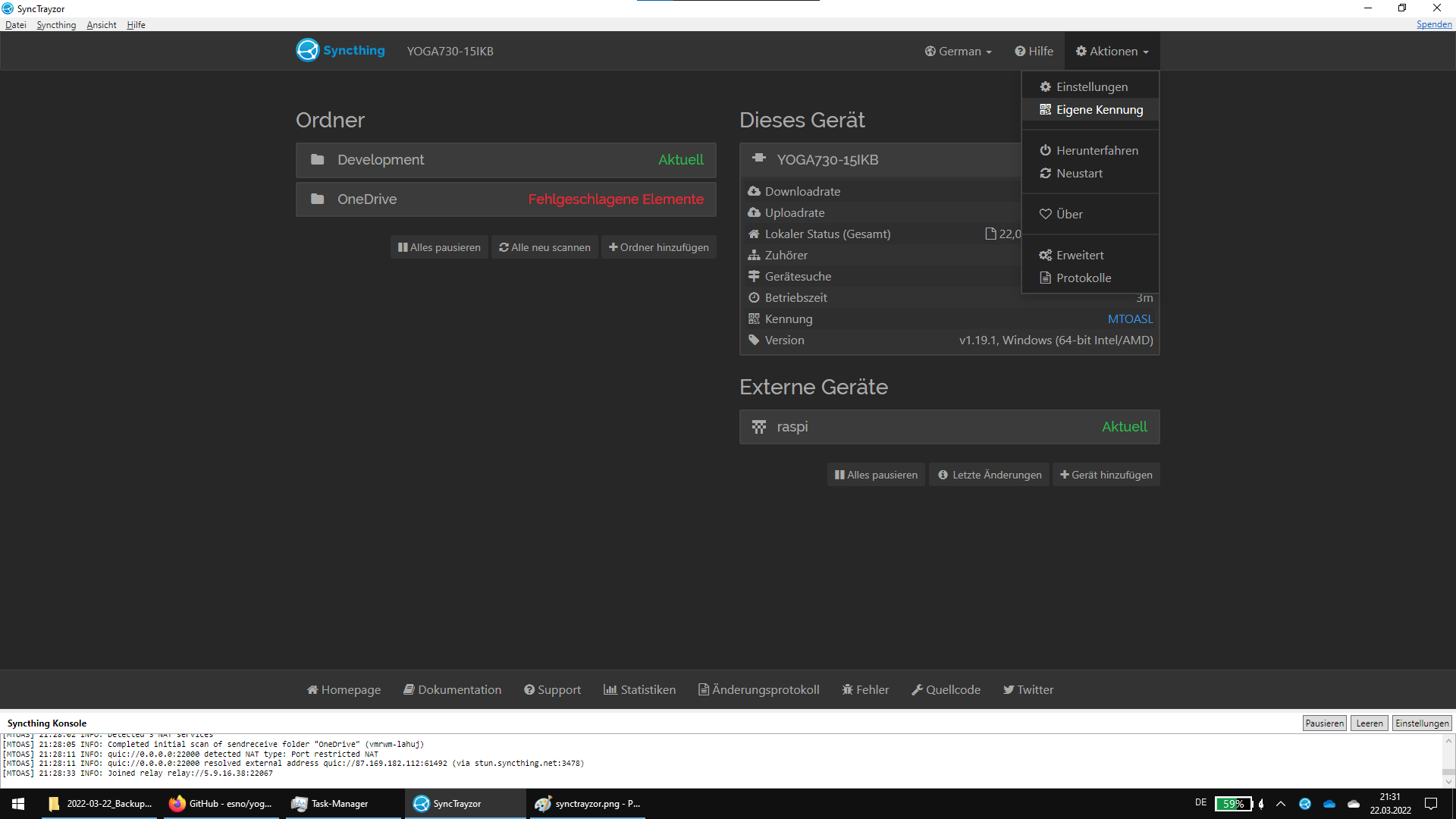The width and height of the screenshot is (1456, 819).
Task: Click Alles pausieren under Ordner
Action: [x=439, y=247]
